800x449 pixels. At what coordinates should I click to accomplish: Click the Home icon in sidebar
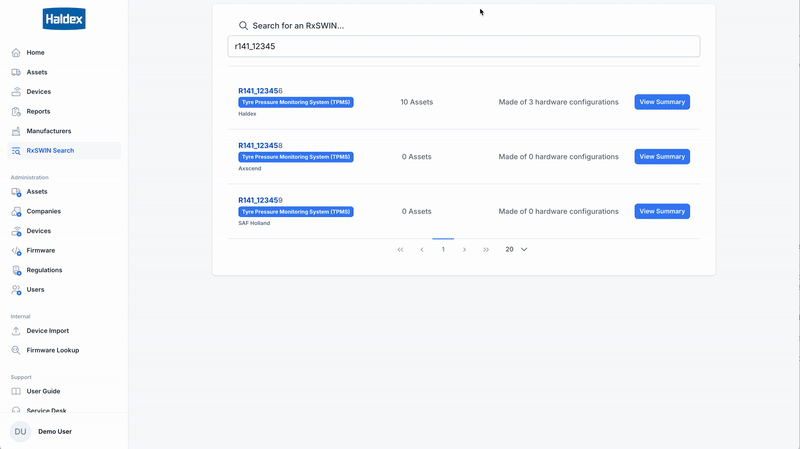click(16, 53)
